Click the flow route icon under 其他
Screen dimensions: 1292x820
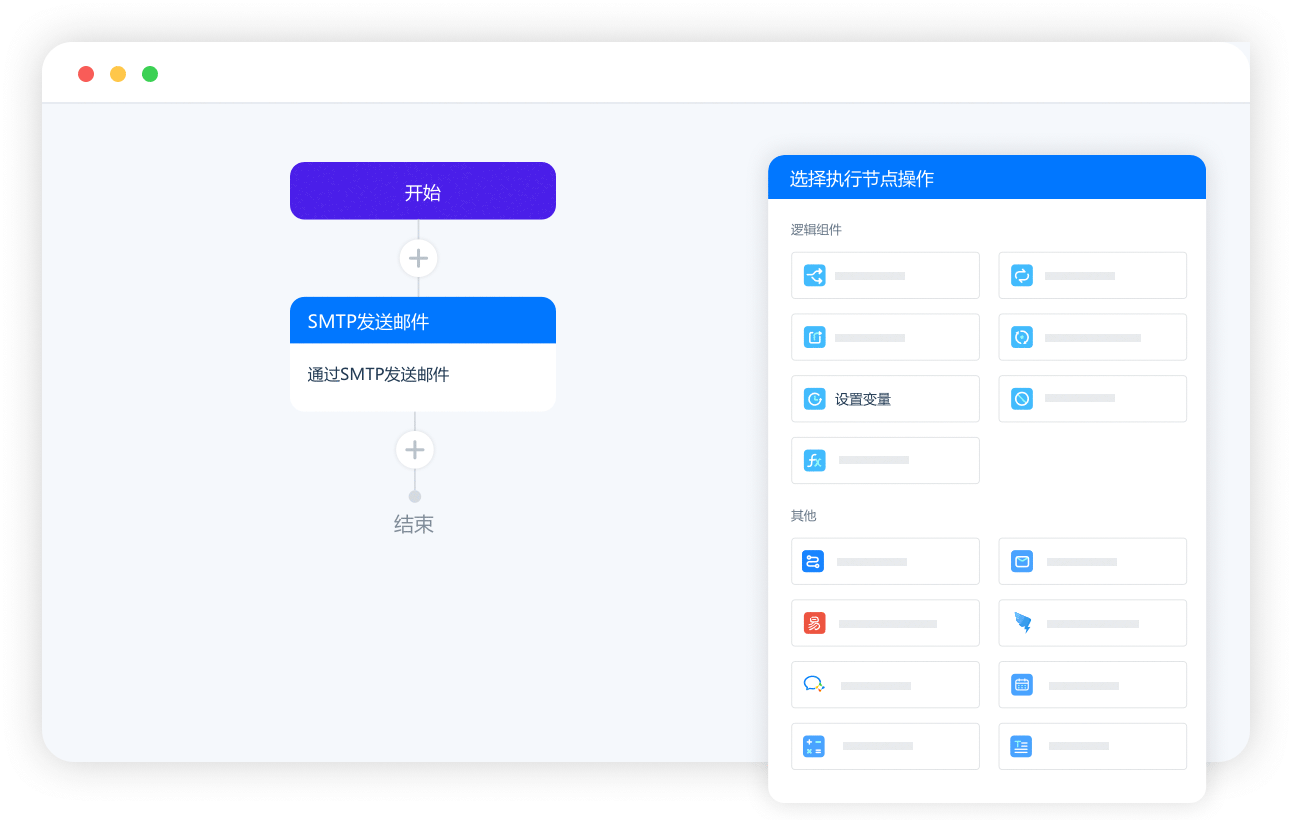[813, 561]
